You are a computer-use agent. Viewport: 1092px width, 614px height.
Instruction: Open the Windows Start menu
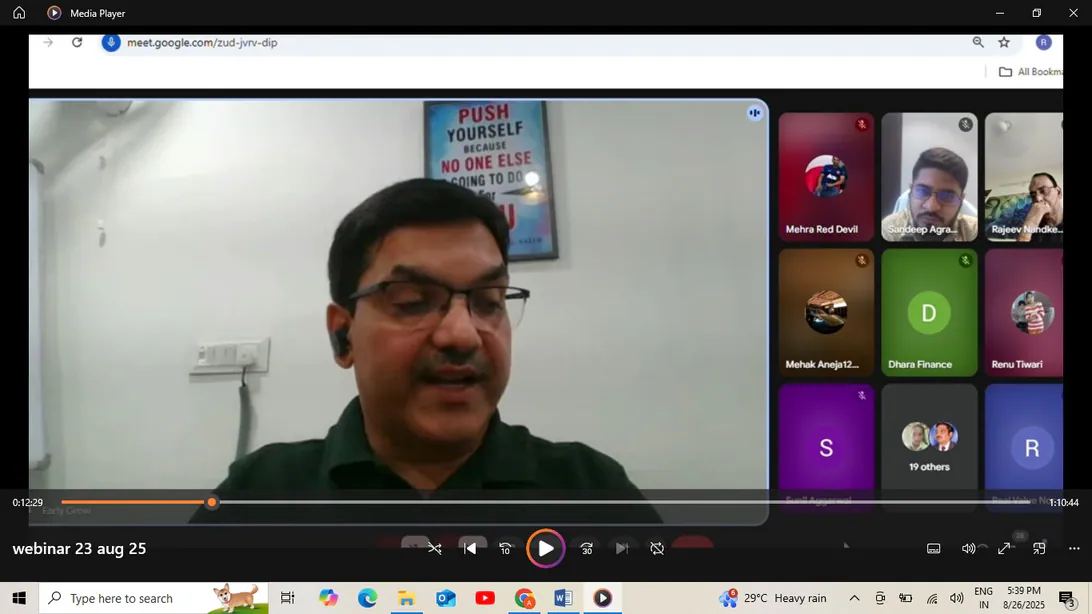tap(19, 598)
